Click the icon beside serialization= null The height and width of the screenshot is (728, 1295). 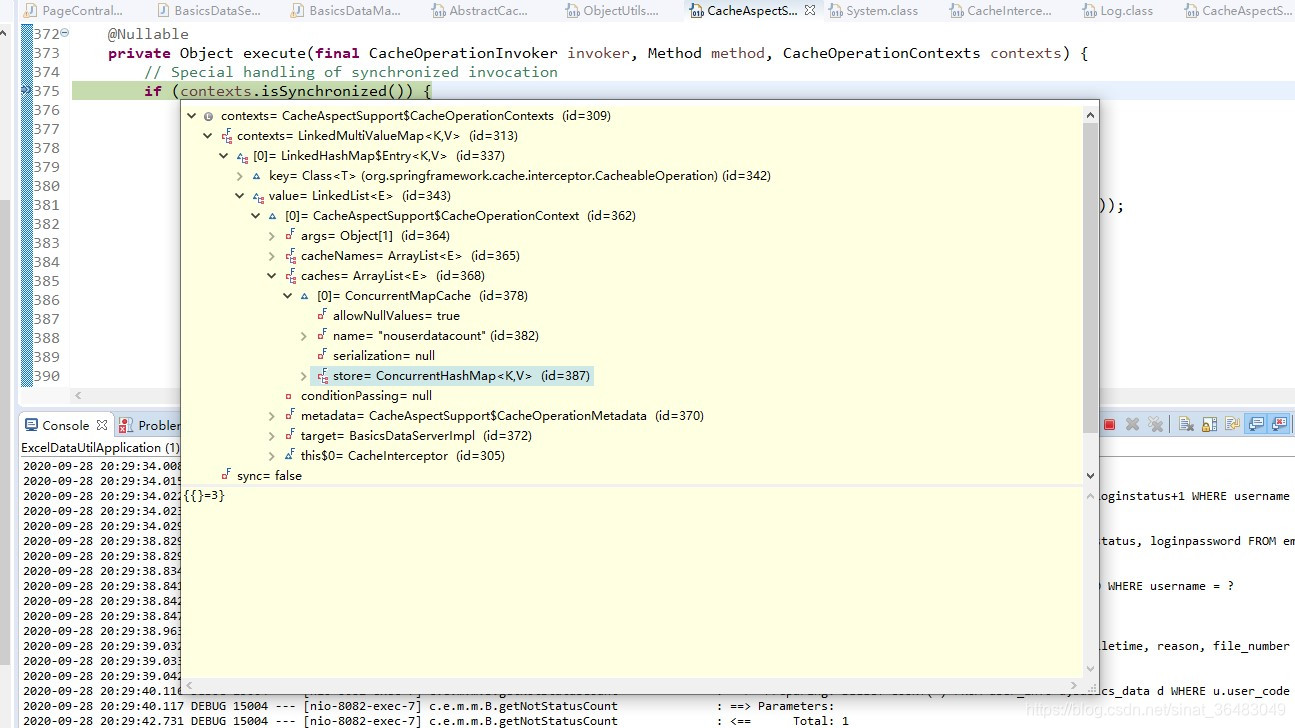[323, 356]
